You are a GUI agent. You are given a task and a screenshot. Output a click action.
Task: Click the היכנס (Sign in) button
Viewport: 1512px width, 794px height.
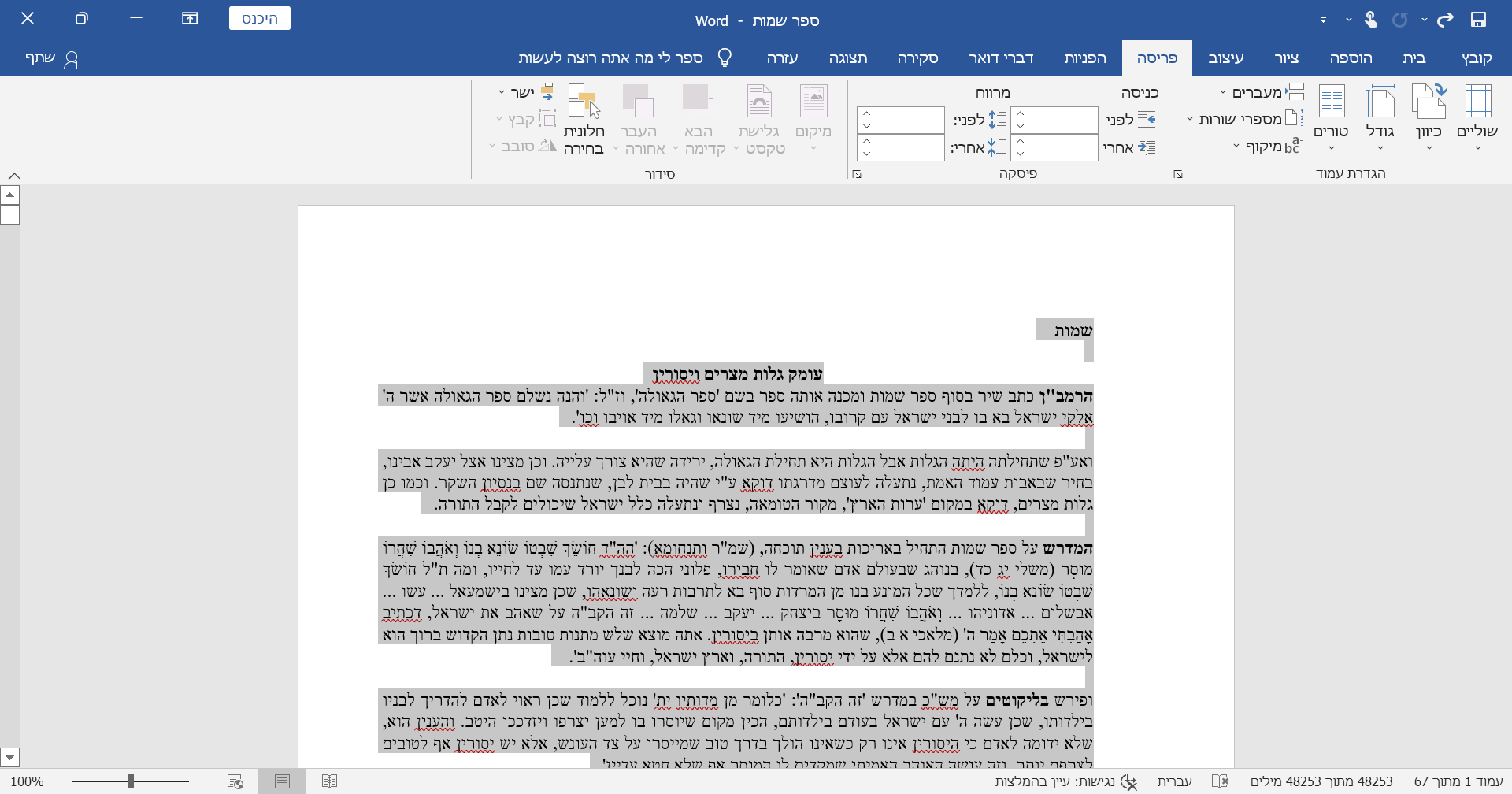(260, 18)
